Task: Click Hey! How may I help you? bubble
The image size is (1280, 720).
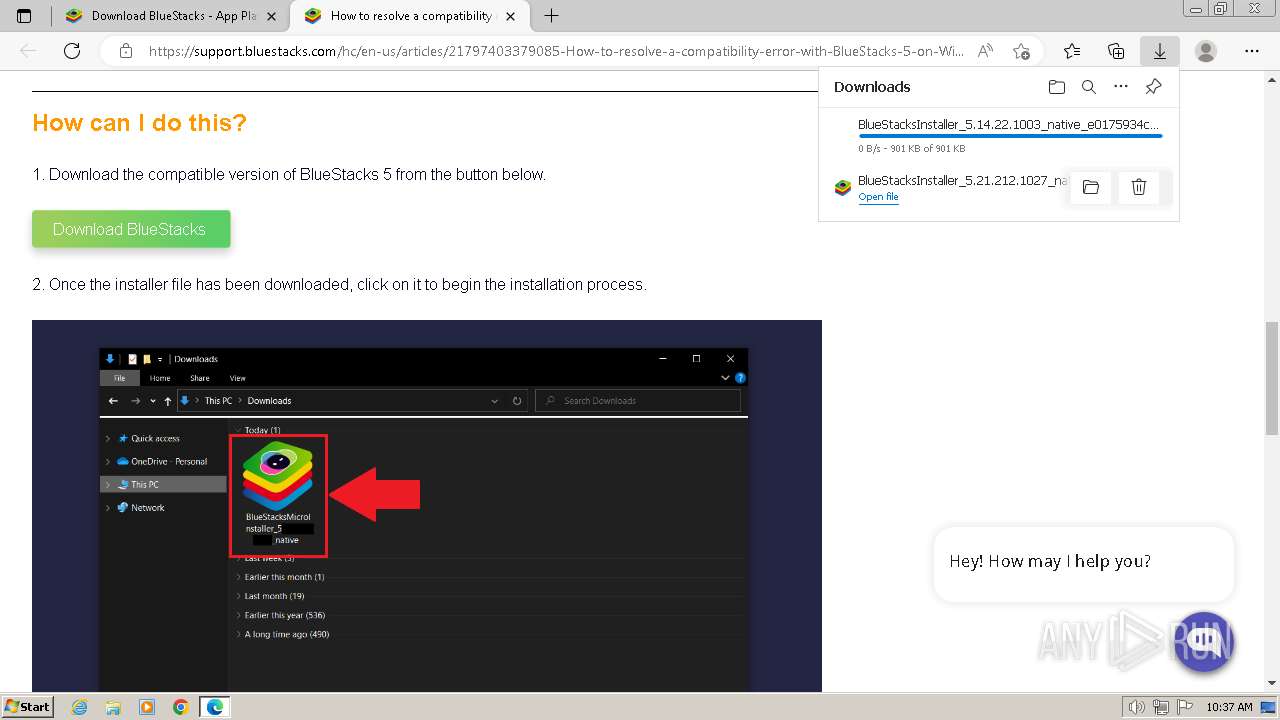Action: tap(1083, 562)
